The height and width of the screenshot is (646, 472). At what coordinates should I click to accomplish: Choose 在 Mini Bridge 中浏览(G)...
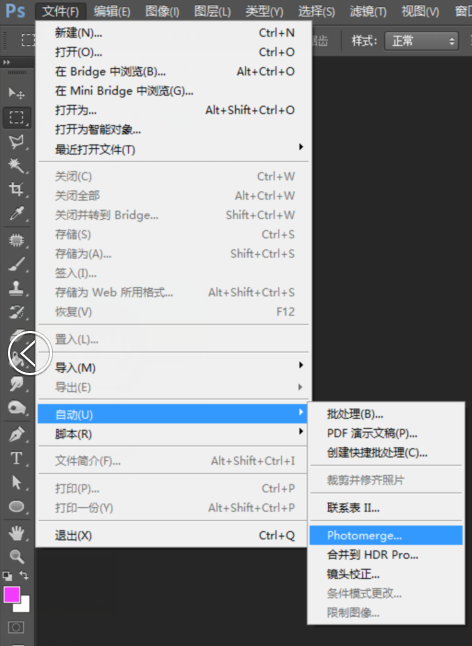(x=173, y=91)
